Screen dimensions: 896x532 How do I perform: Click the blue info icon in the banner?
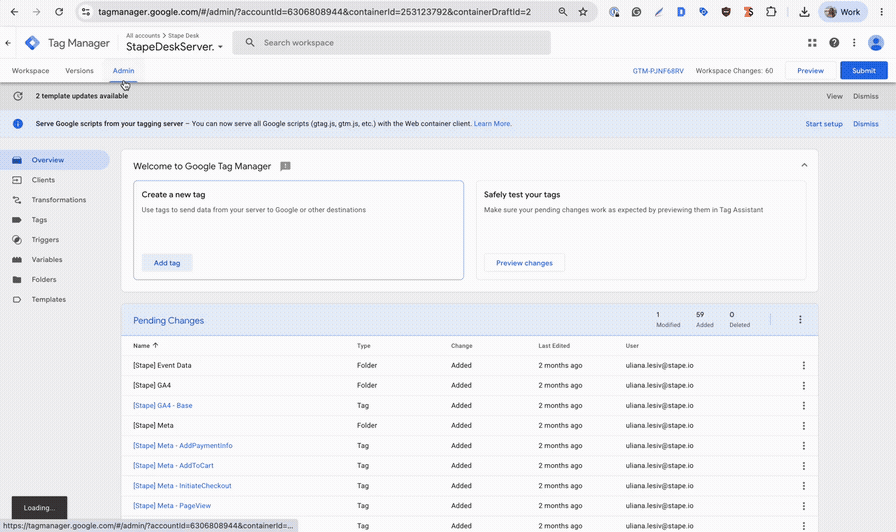(18, 123)
